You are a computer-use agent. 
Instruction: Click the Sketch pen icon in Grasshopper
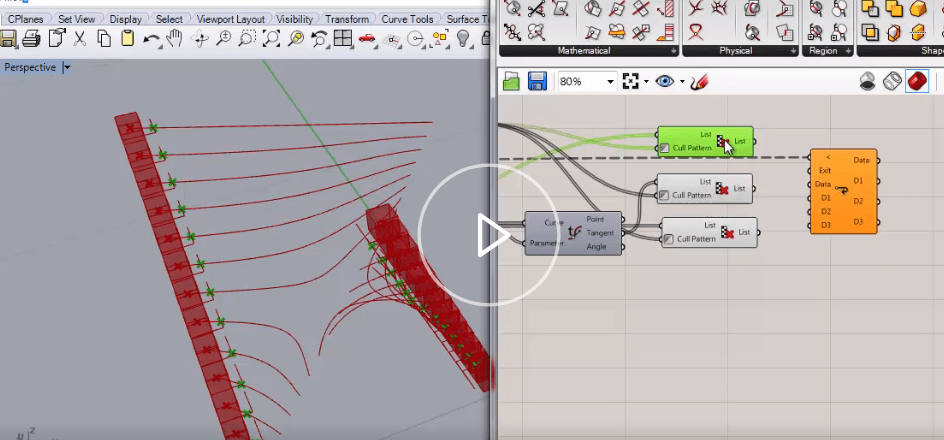pos(700,81)
